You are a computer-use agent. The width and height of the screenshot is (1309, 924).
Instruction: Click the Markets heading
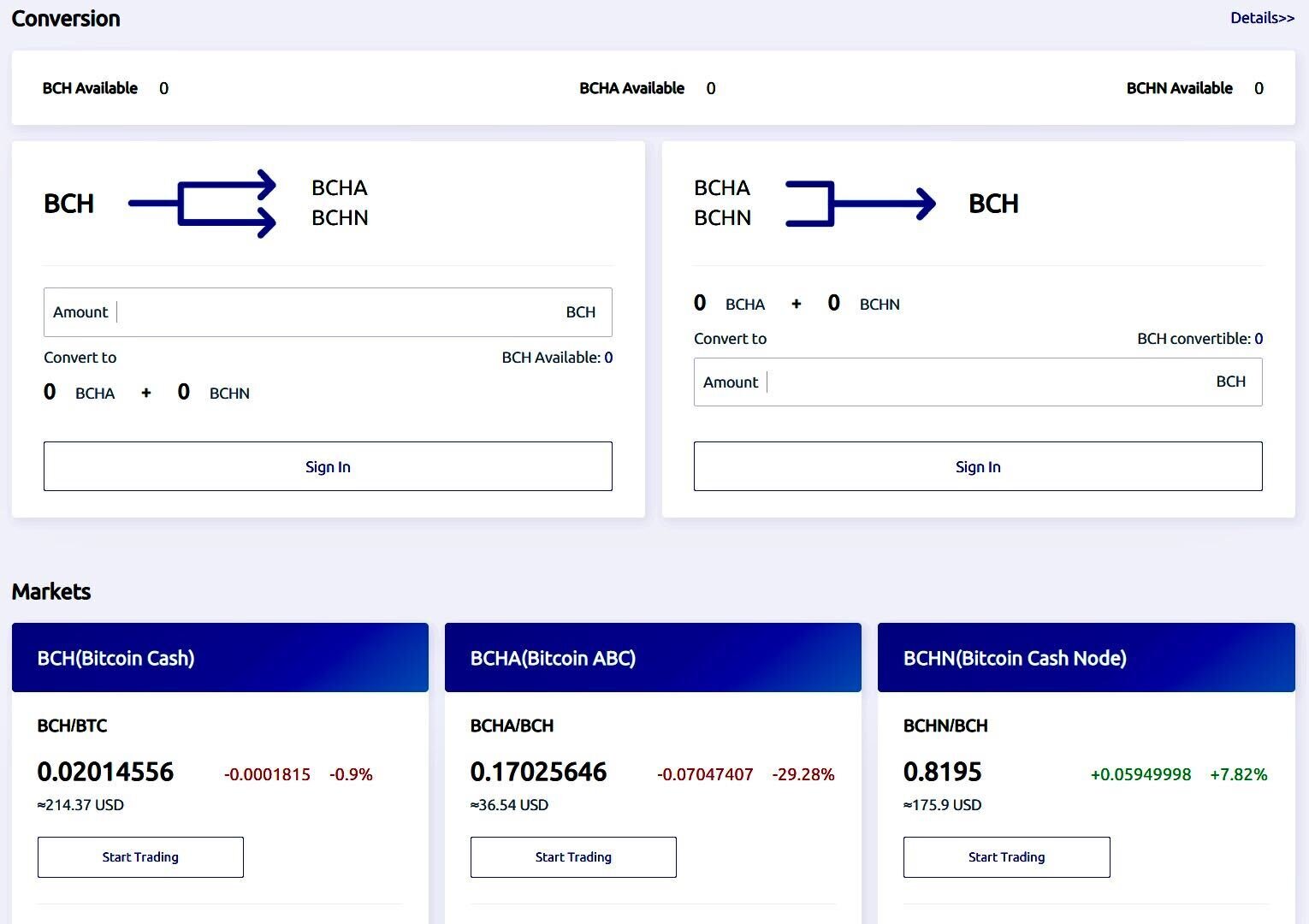pyautogui.click(x=51, y=591)
